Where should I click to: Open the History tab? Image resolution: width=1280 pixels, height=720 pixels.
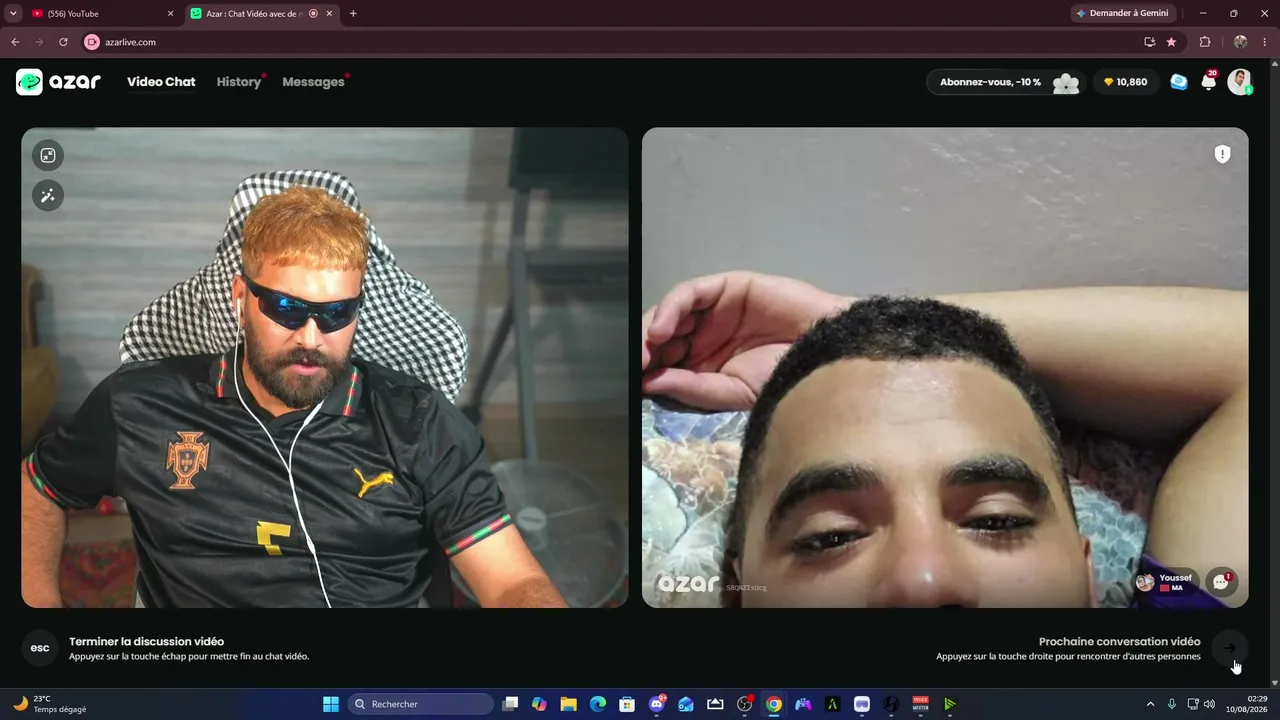pyautogui.click(x=239, y=82)
